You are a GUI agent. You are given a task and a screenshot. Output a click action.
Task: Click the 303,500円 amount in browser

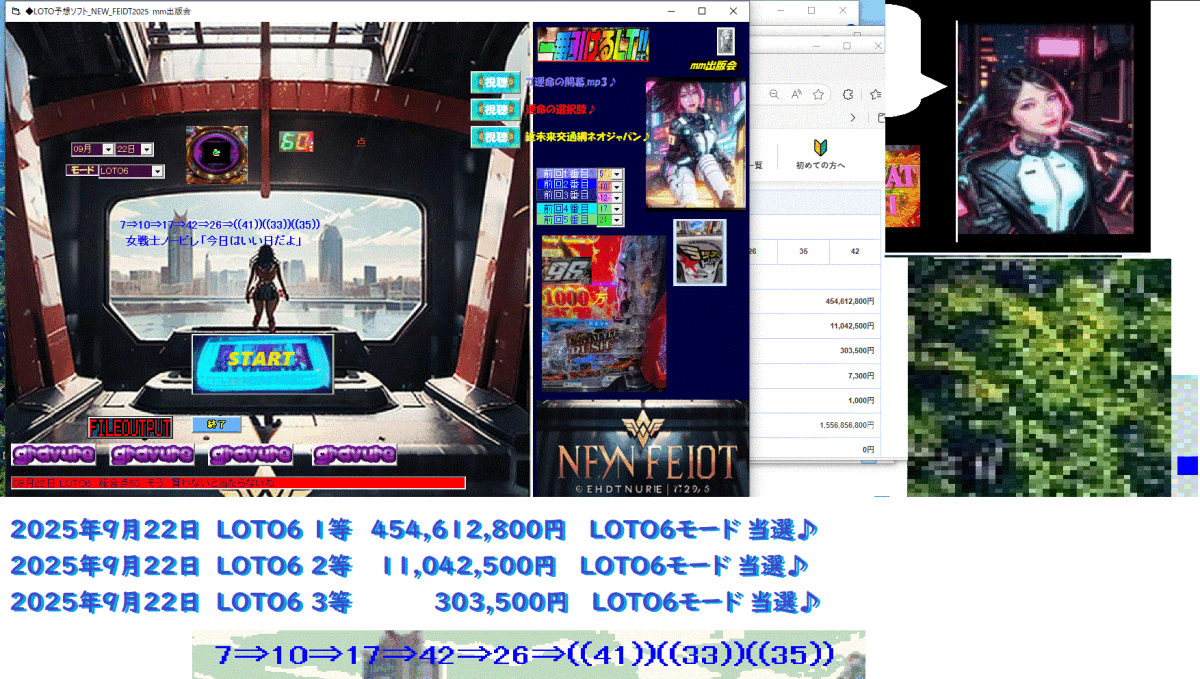tap(858, 351)
